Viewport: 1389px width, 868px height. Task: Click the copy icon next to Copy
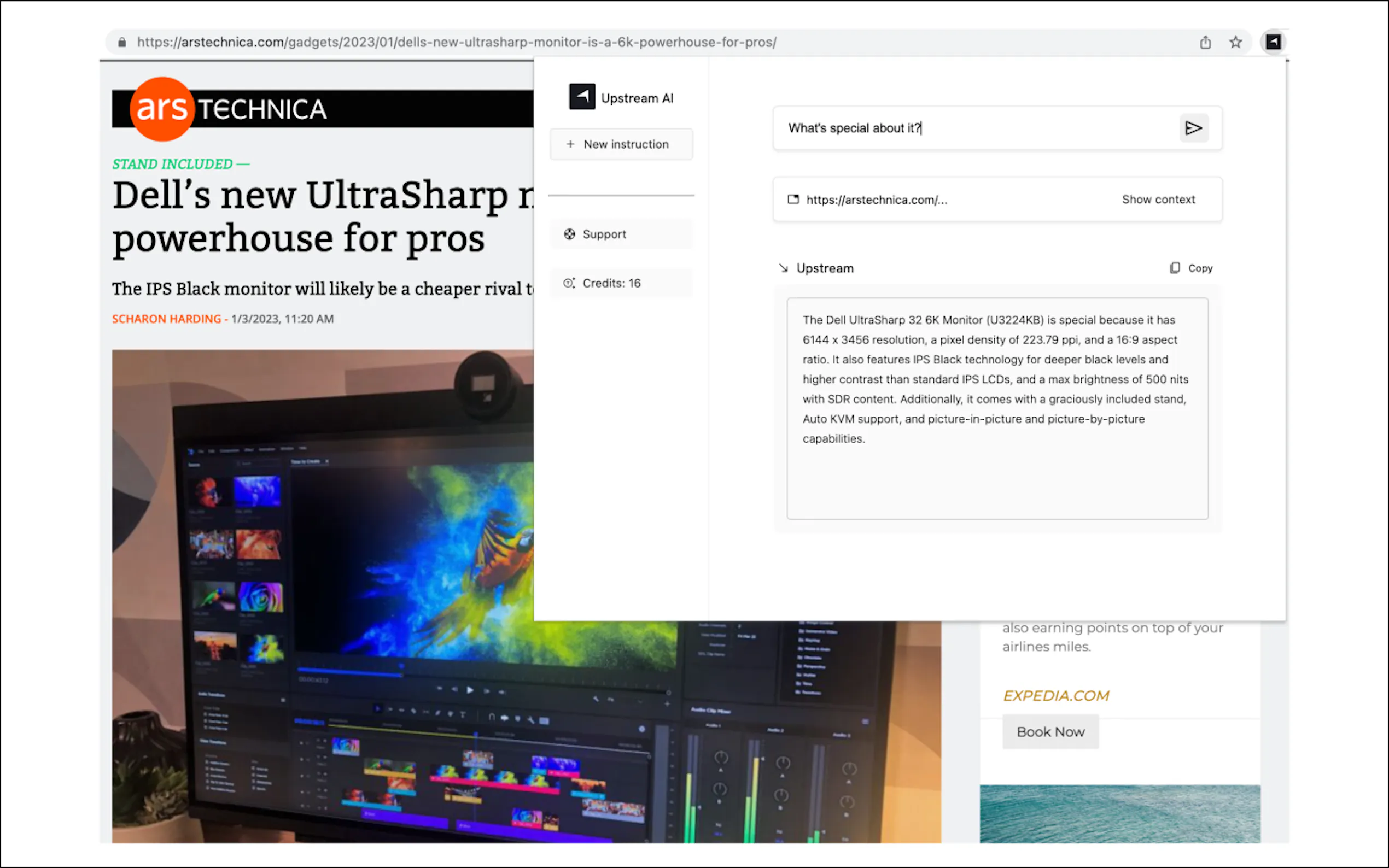pos(1175,268)
